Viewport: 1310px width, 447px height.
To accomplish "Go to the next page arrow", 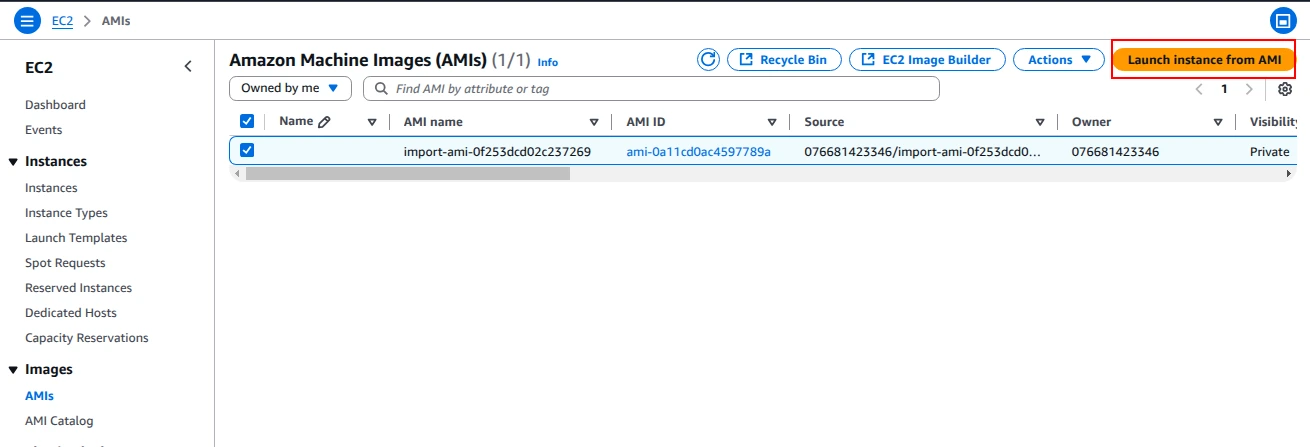I will tap(1248, 89).
